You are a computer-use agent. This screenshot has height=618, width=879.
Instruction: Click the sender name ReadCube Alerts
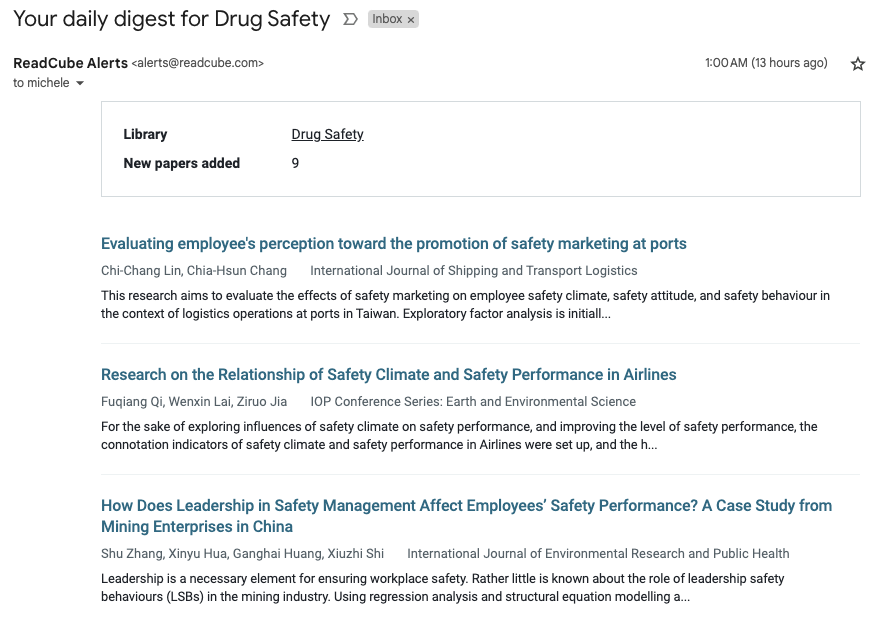coord(71,63)
